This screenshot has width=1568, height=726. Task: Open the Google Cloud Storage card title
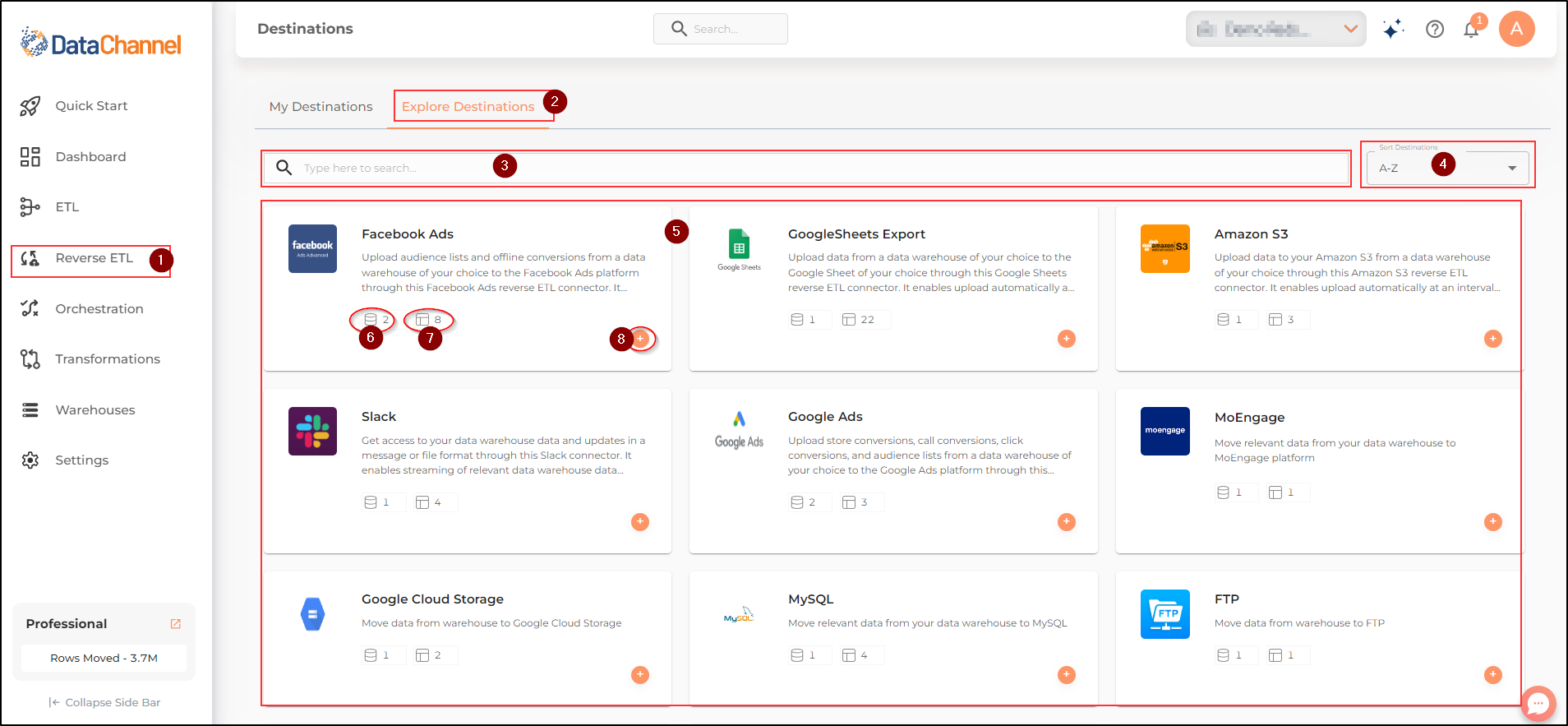432,599
